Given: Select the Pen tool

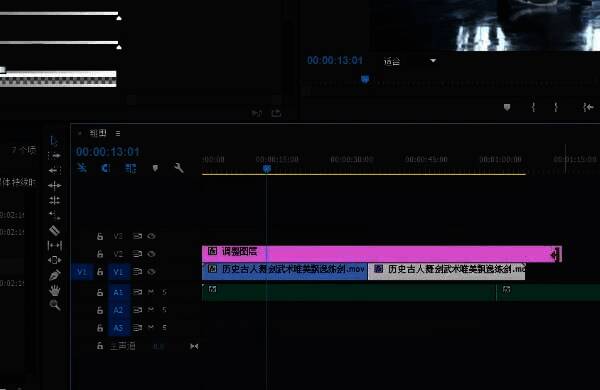Looking at the screenshot, I should pyautogui.click(x=54, y=275).
